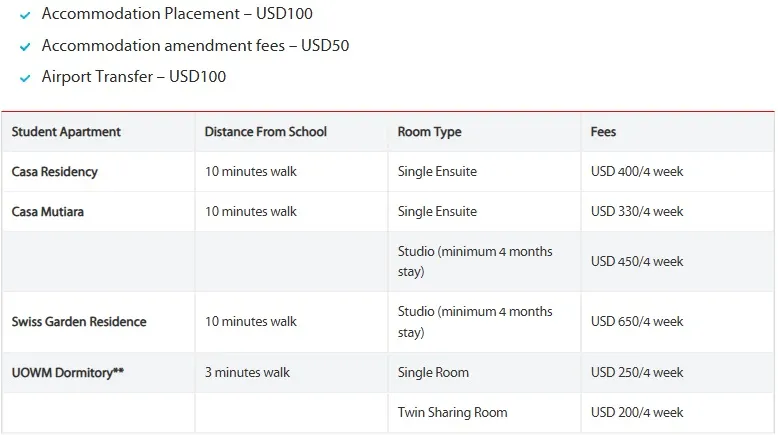778x435 pixels.
Task: Click the checkmark beside Accommodation Placement
Action: pyautogui.click(x=25, y=16)
